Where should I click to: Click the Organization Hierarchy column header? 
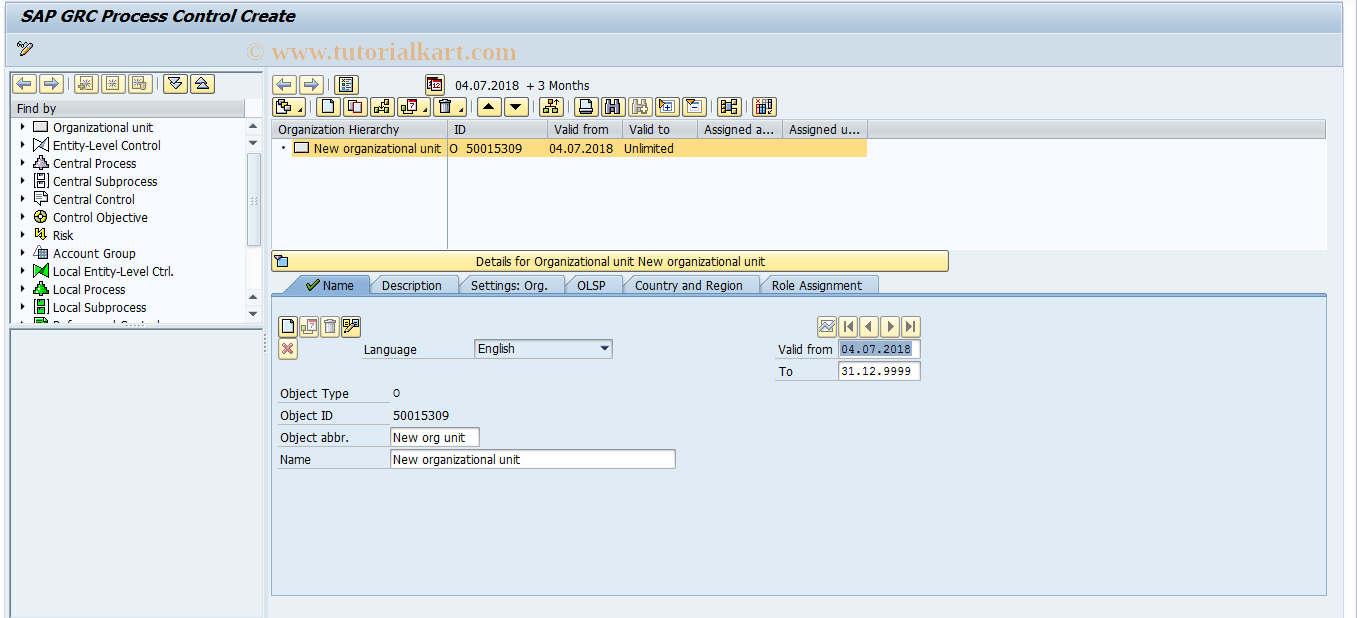coord(360,129)
